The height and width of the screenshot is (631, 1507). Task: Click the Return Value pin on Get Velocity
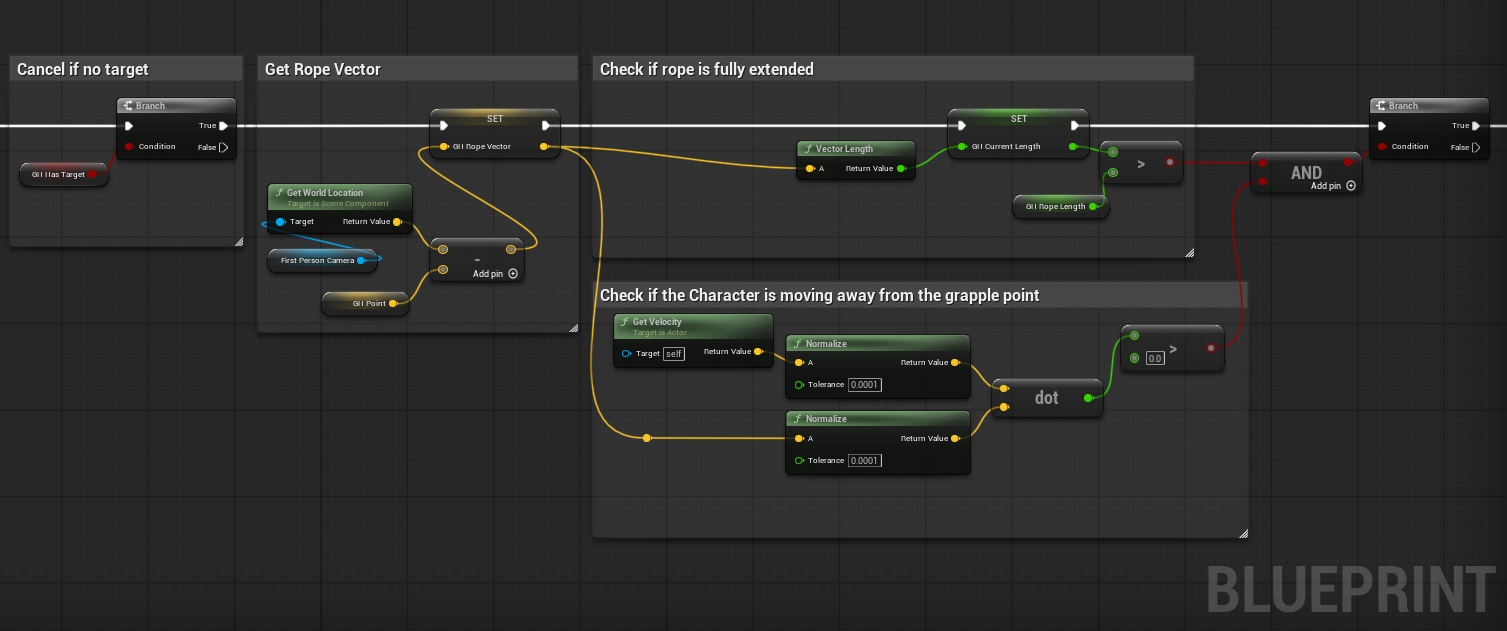click(x=758, y=352)
